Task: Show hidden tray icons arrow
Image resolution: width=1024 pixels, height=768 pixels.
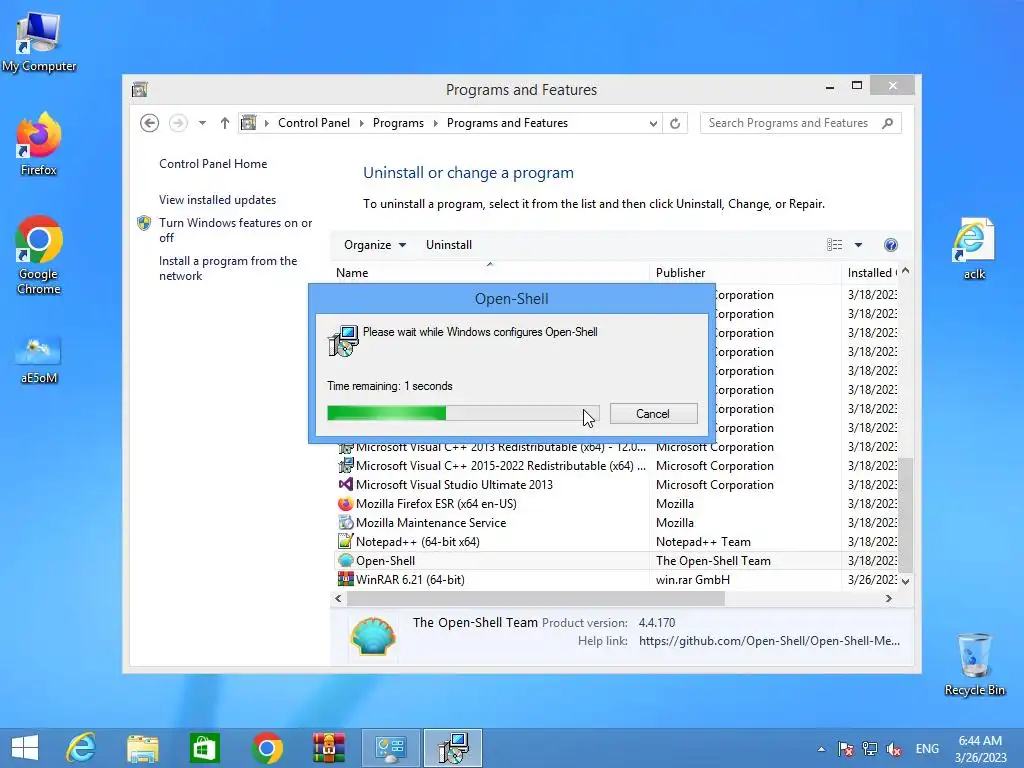Action: tap(821, 749)
